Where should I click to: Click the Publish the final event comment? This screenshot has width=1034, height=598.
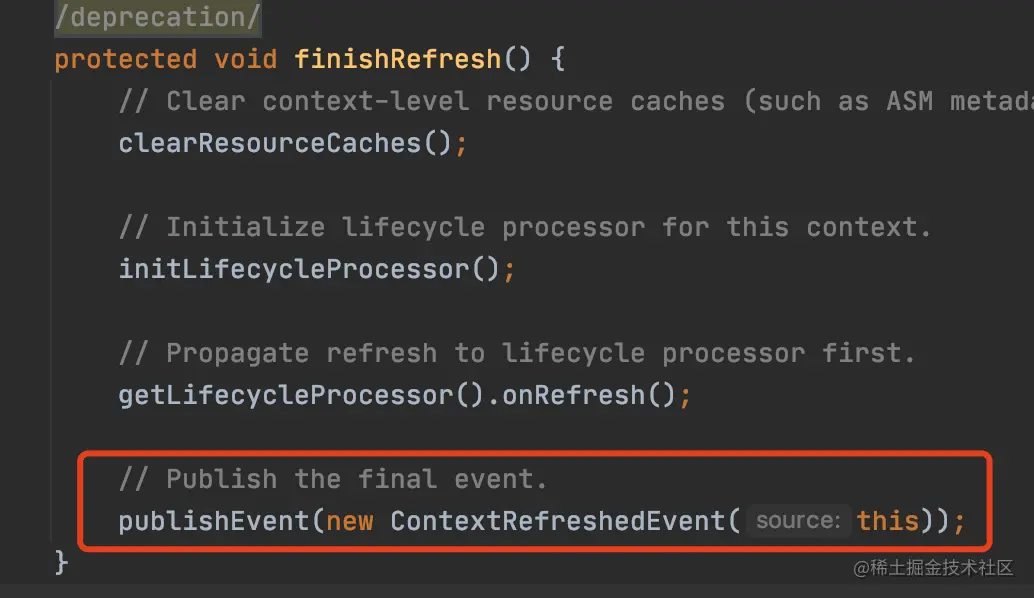pos(333,479)
